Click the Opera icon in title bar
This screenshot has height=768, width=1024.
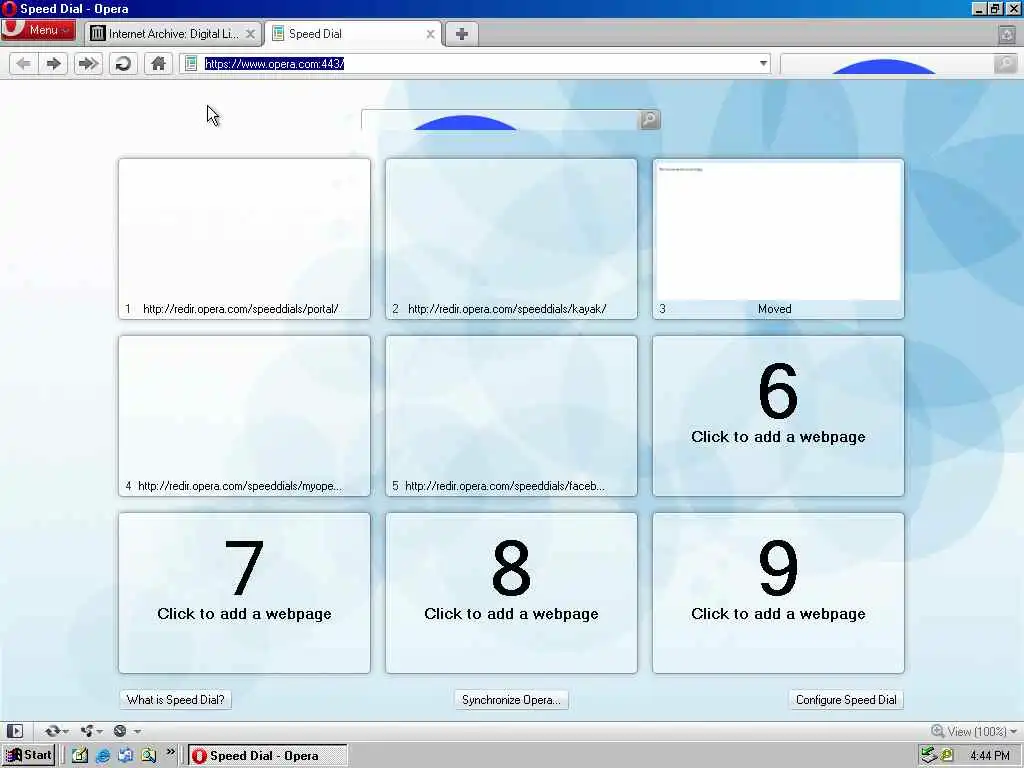[9, 8]
